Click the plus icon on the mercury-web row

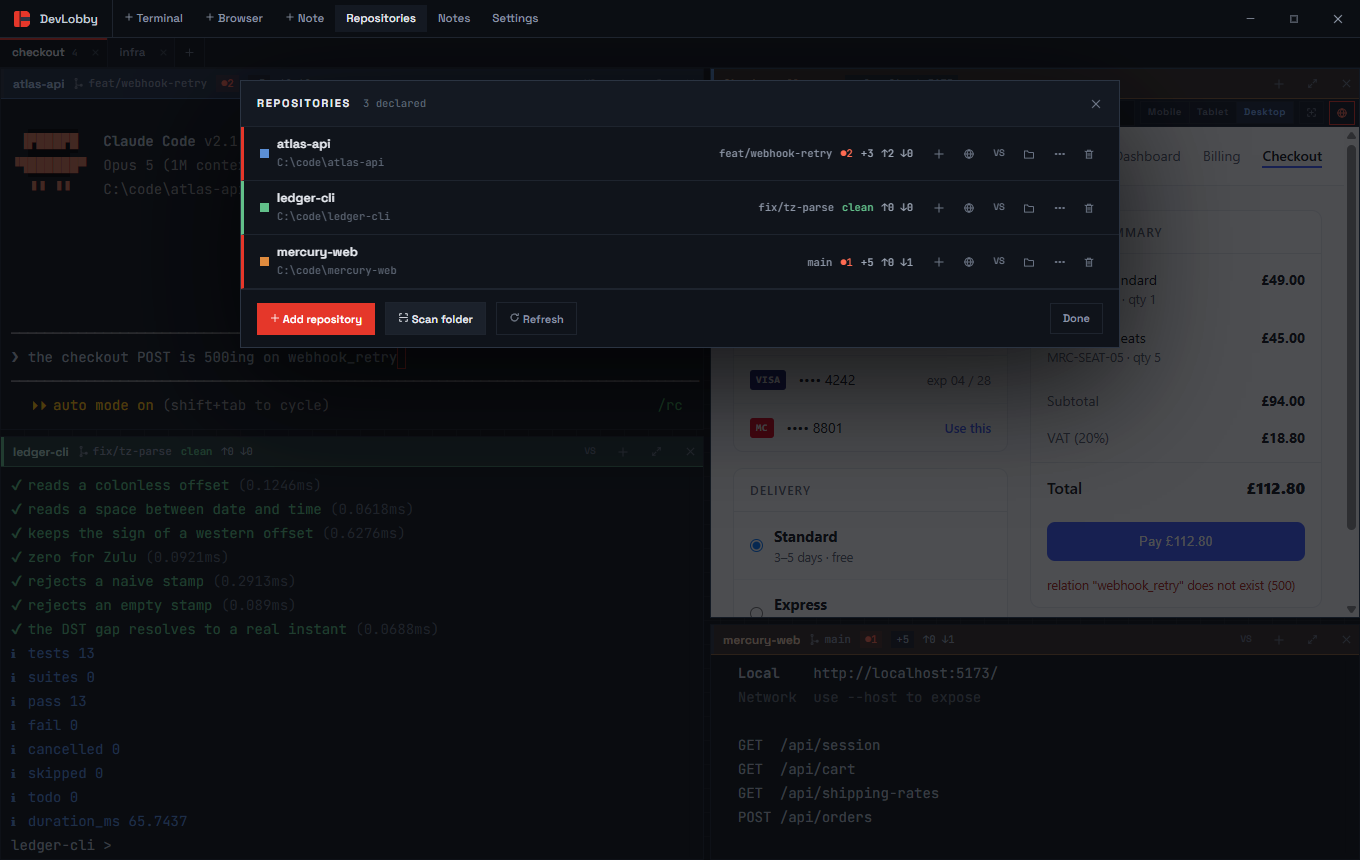(x=939, y=262)
